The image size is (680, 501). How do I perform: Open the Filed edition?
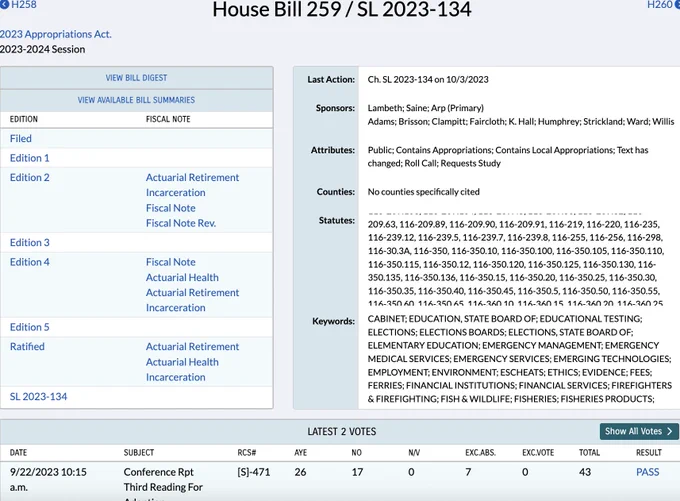(21, 138)
